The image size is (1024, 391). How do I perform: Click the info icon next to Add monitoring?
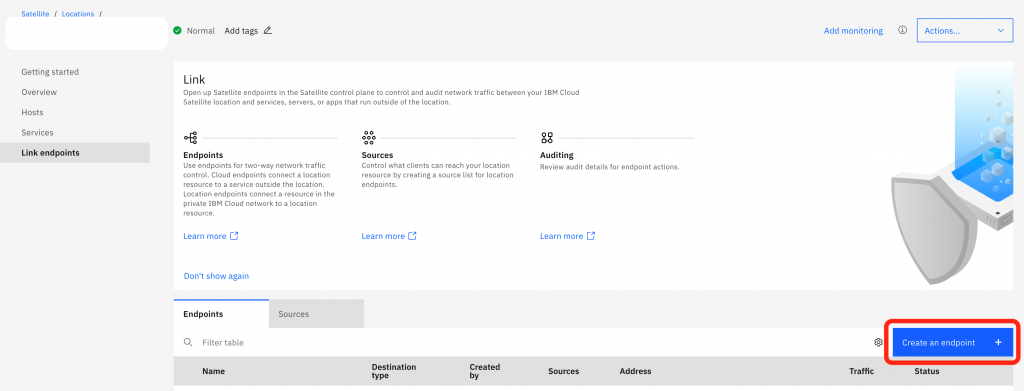903,30
